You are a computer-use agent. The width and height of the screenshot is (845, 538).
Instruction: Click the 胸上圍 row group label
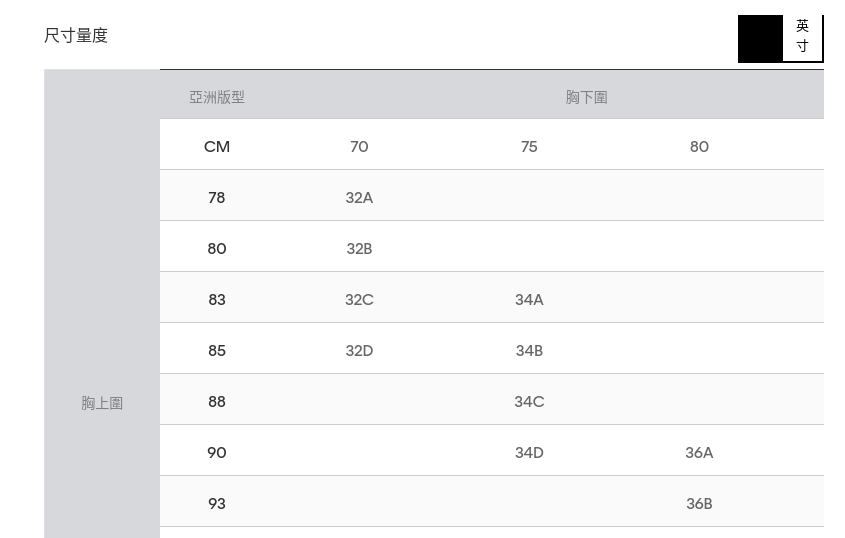tap(102, 403)
